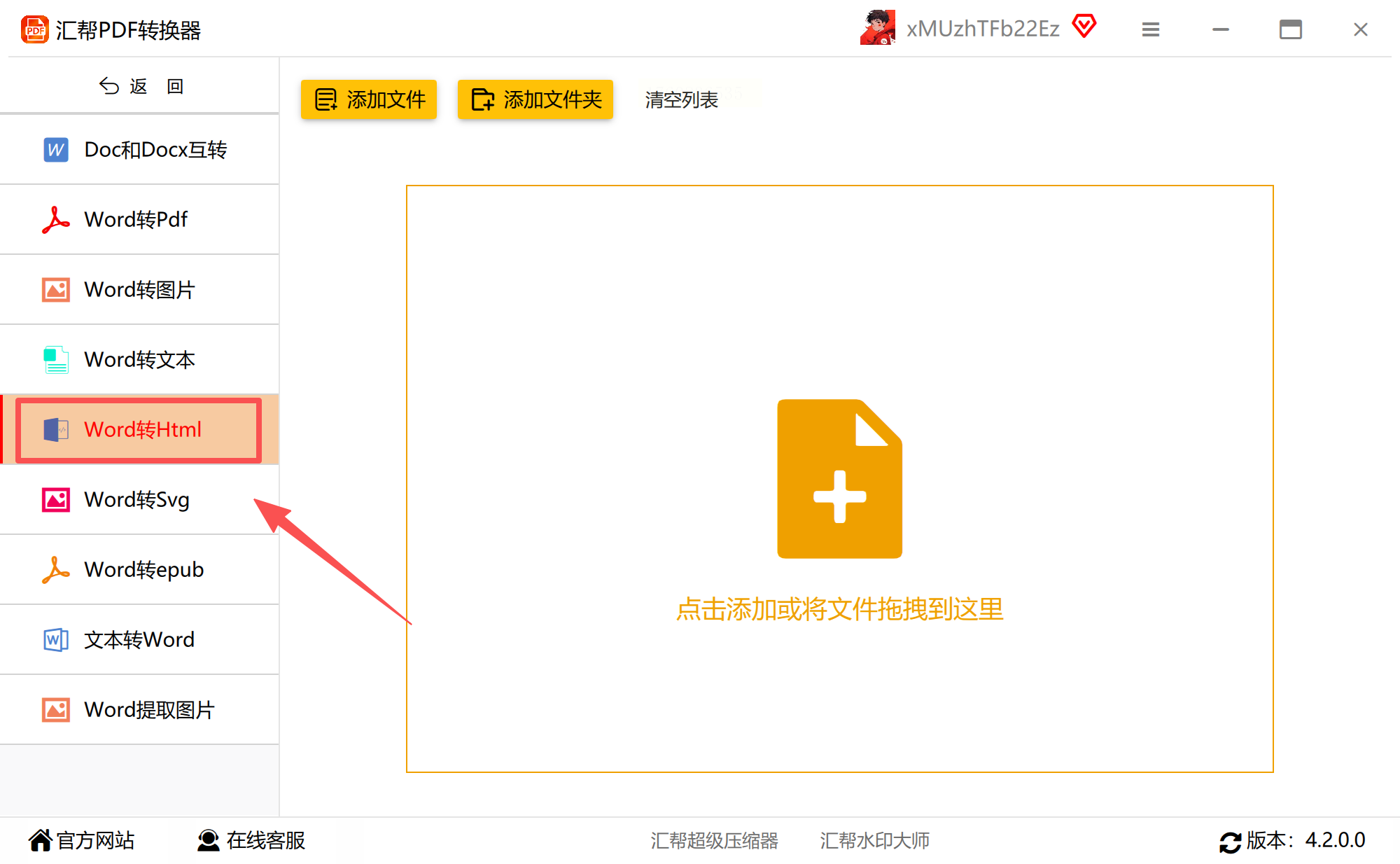Viewport: 1400px width, 864px height.
Task: Click the 汇帮PDF转换器 app logo
Action: 34,30
